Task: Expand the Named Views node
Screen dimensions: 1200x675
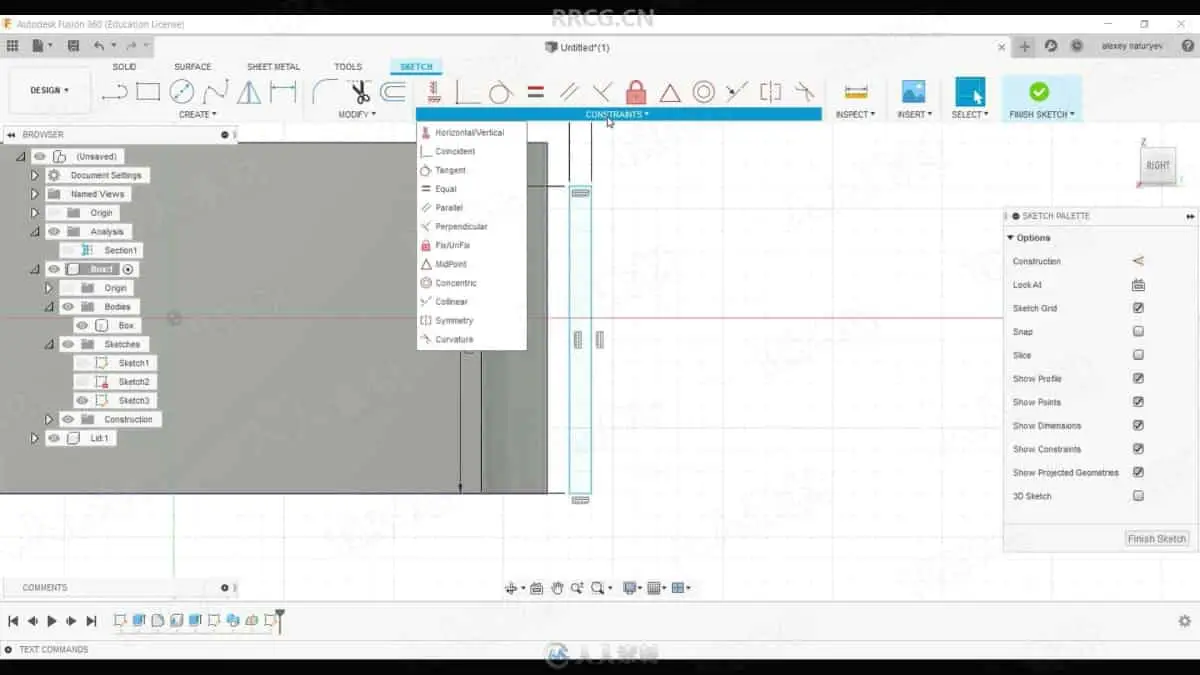Action: point(34,194)
